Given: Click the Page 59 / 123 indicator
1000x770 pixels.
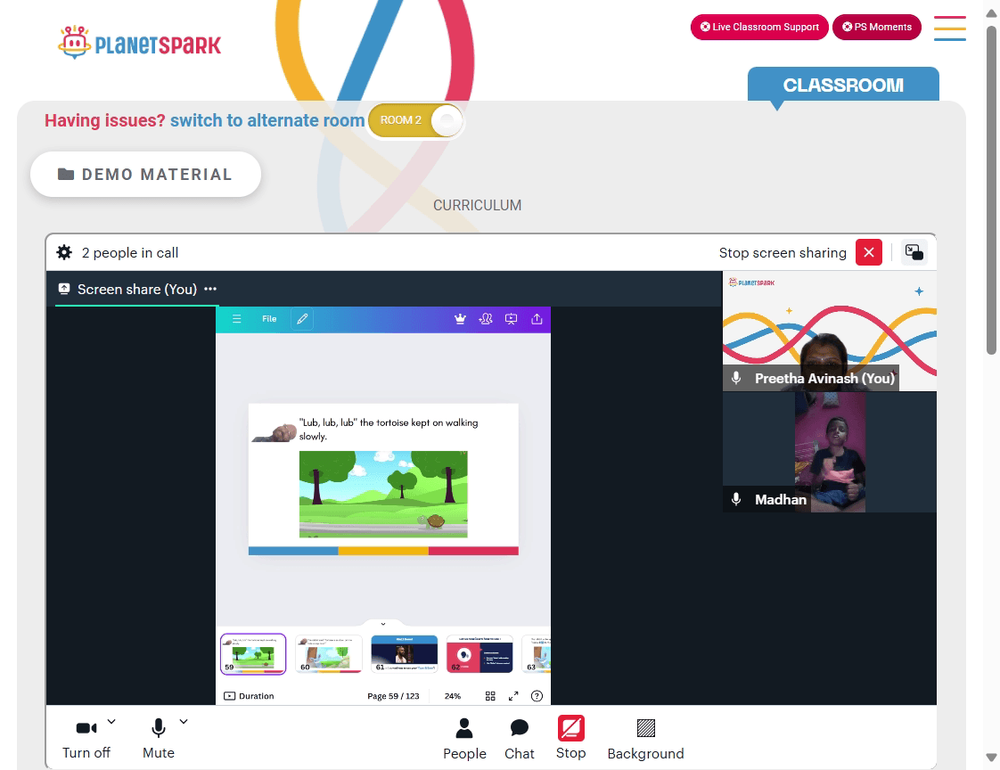Looking at the screenshot, I should click(393, 696).
